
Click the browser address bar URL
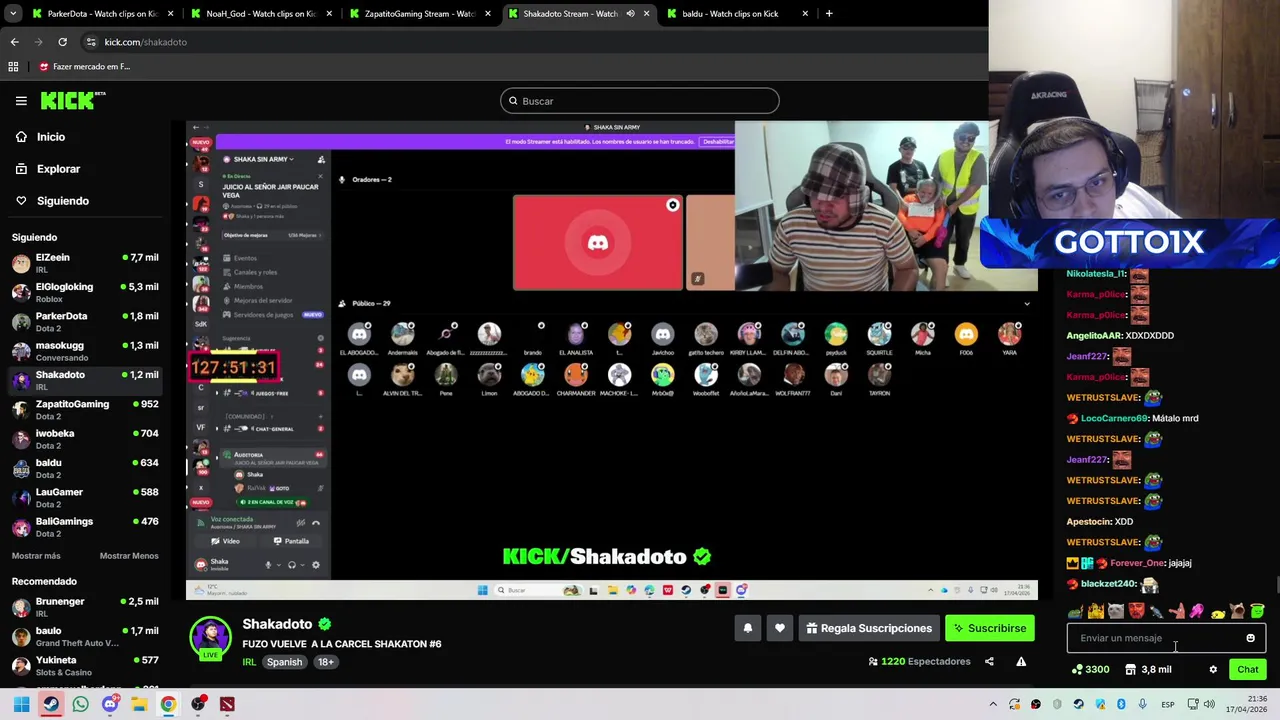(x=146, y=42)
